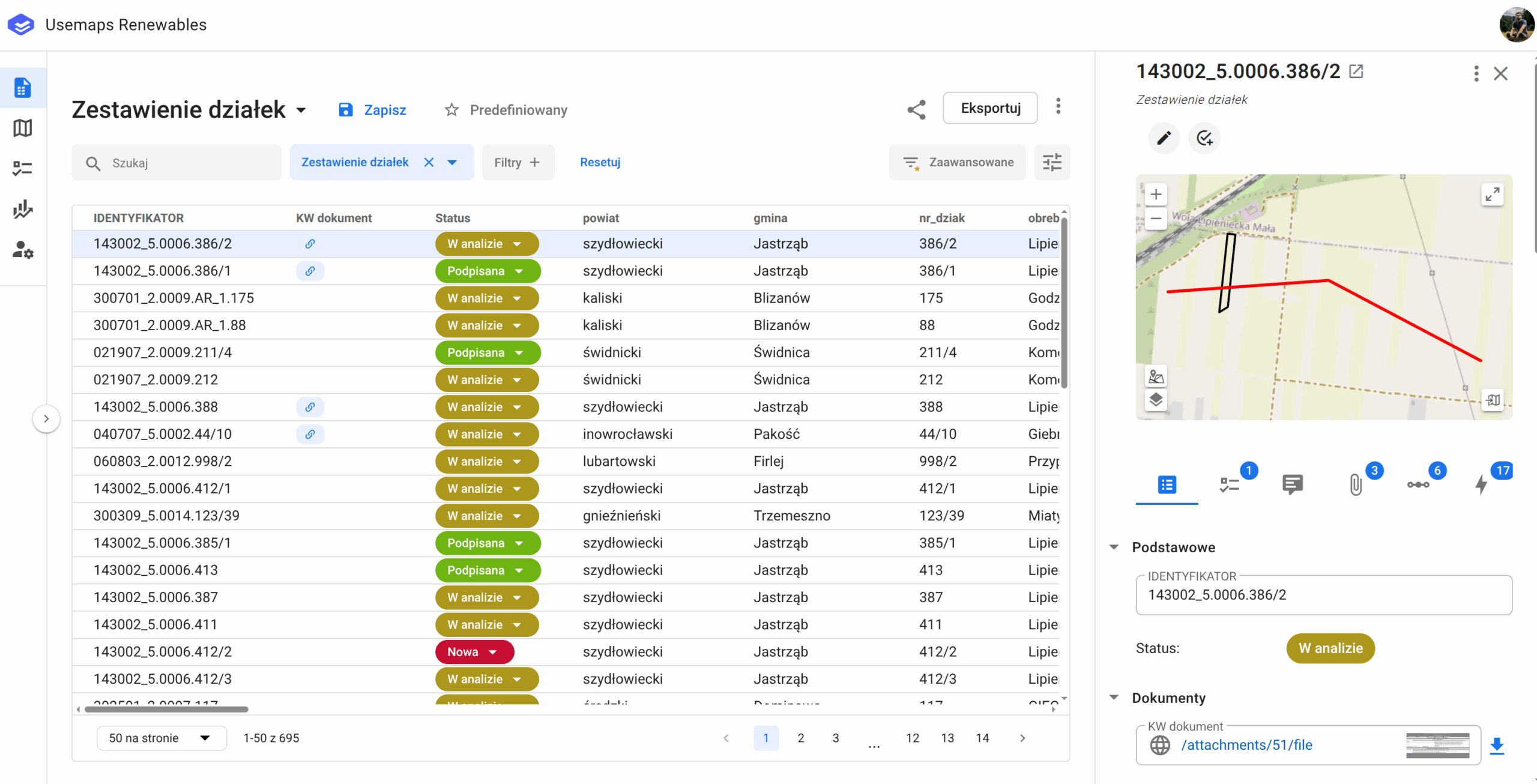Download the KW dokument attachment
The height and width of the screenshot is (784, 1537).
tap(1497, 745)
